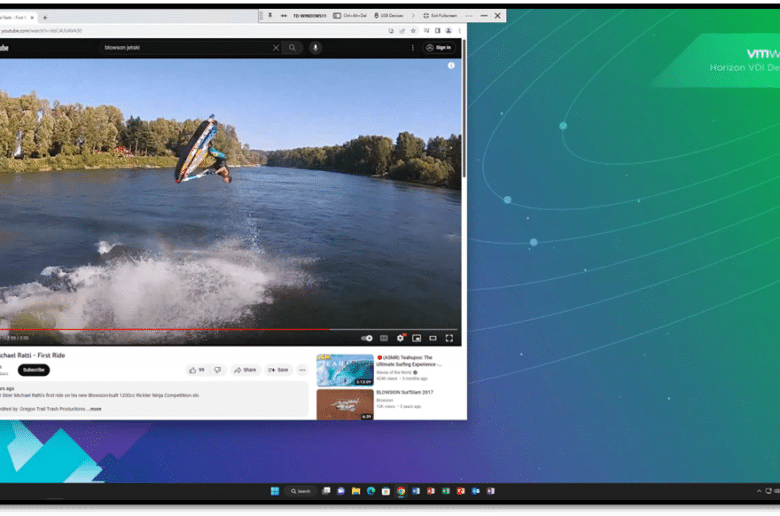780x516 pixels.
Task: Bookmark this page with the star icon
Action: pos(413,31)
